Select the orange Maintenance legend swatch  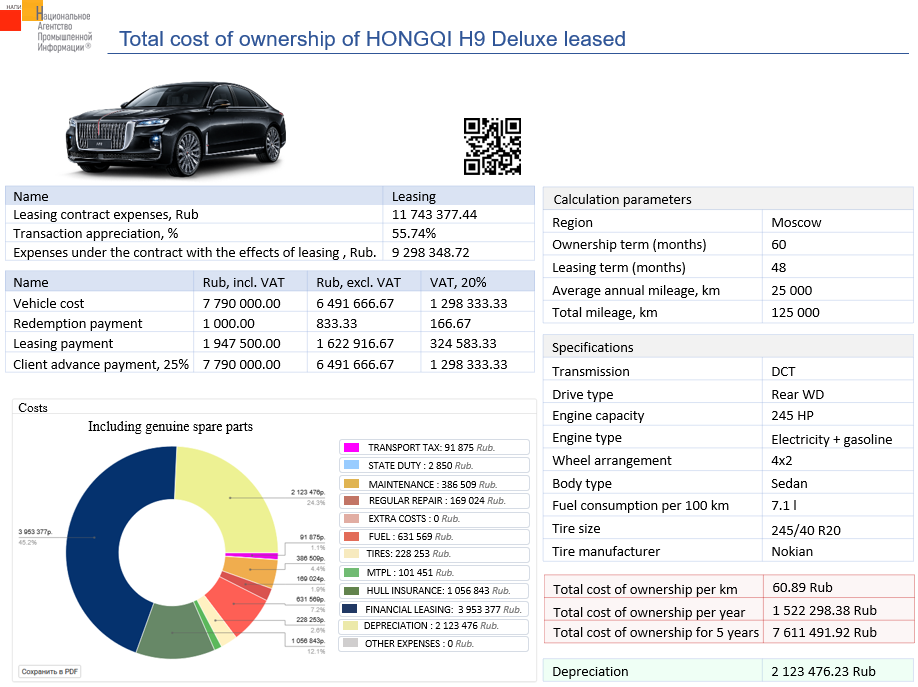click(351, 484)
